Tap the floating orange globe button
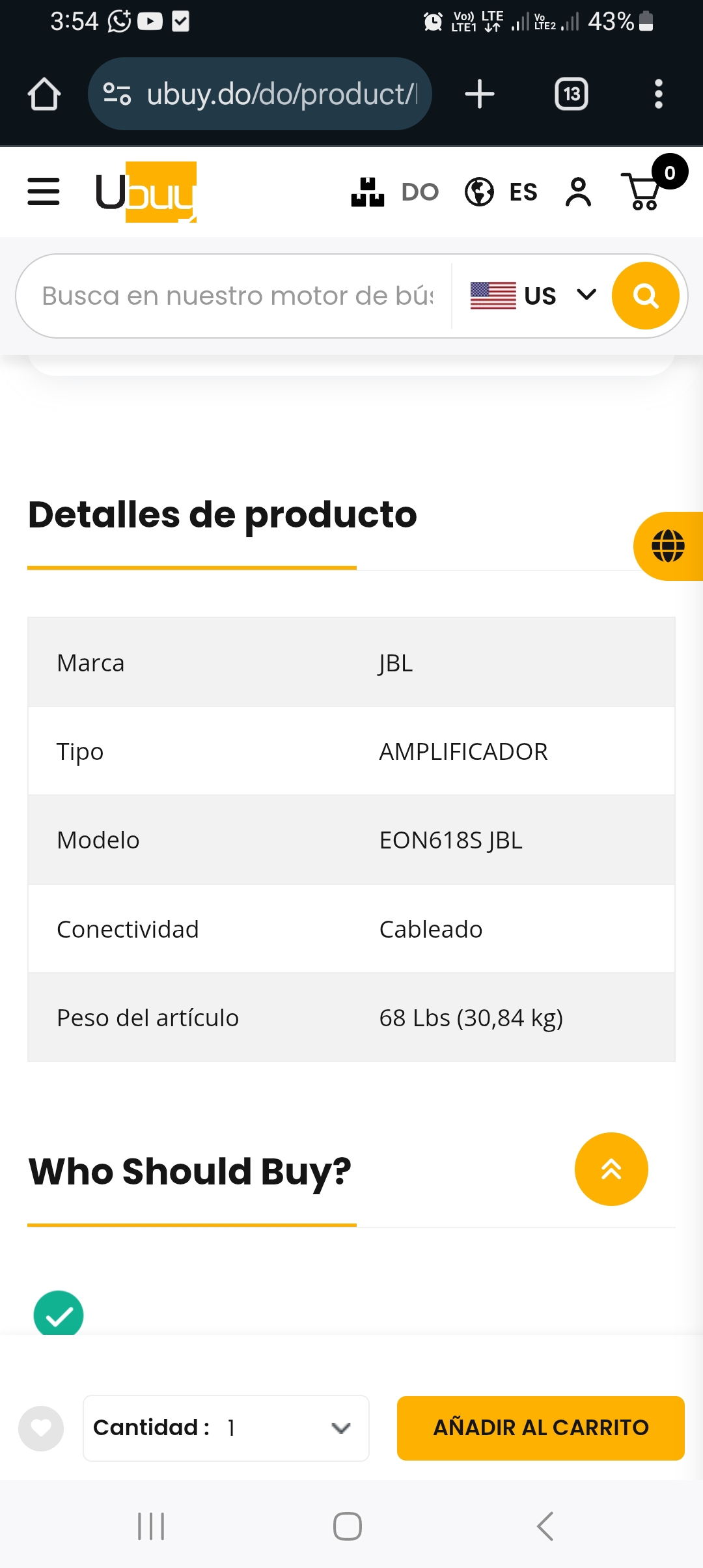Image resolution: width=703 pixels, height=1568 pixels. pyautogui.click(x=669, y=546)
